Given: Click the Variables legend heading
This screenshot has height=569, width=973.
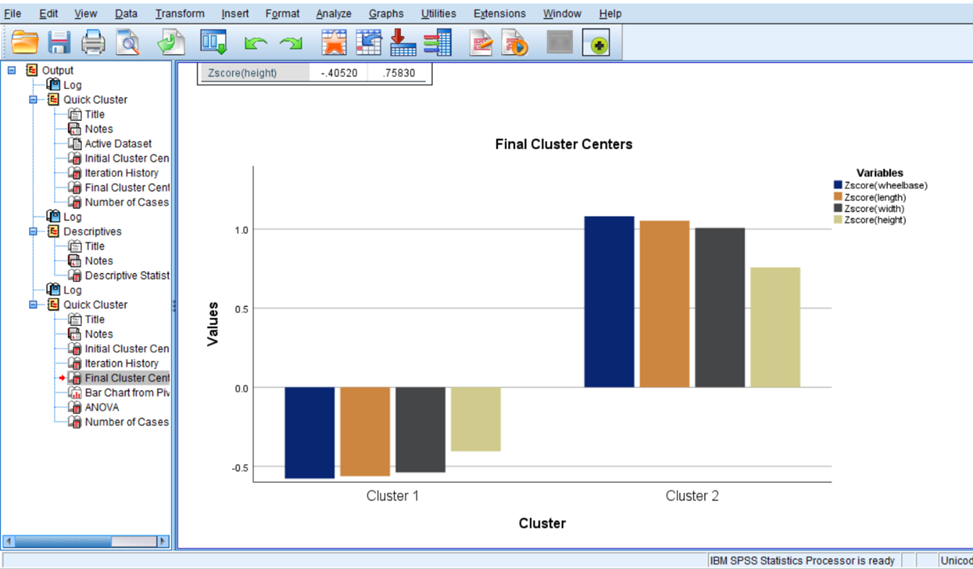Looking at the screenshot, I should point(879,172).
